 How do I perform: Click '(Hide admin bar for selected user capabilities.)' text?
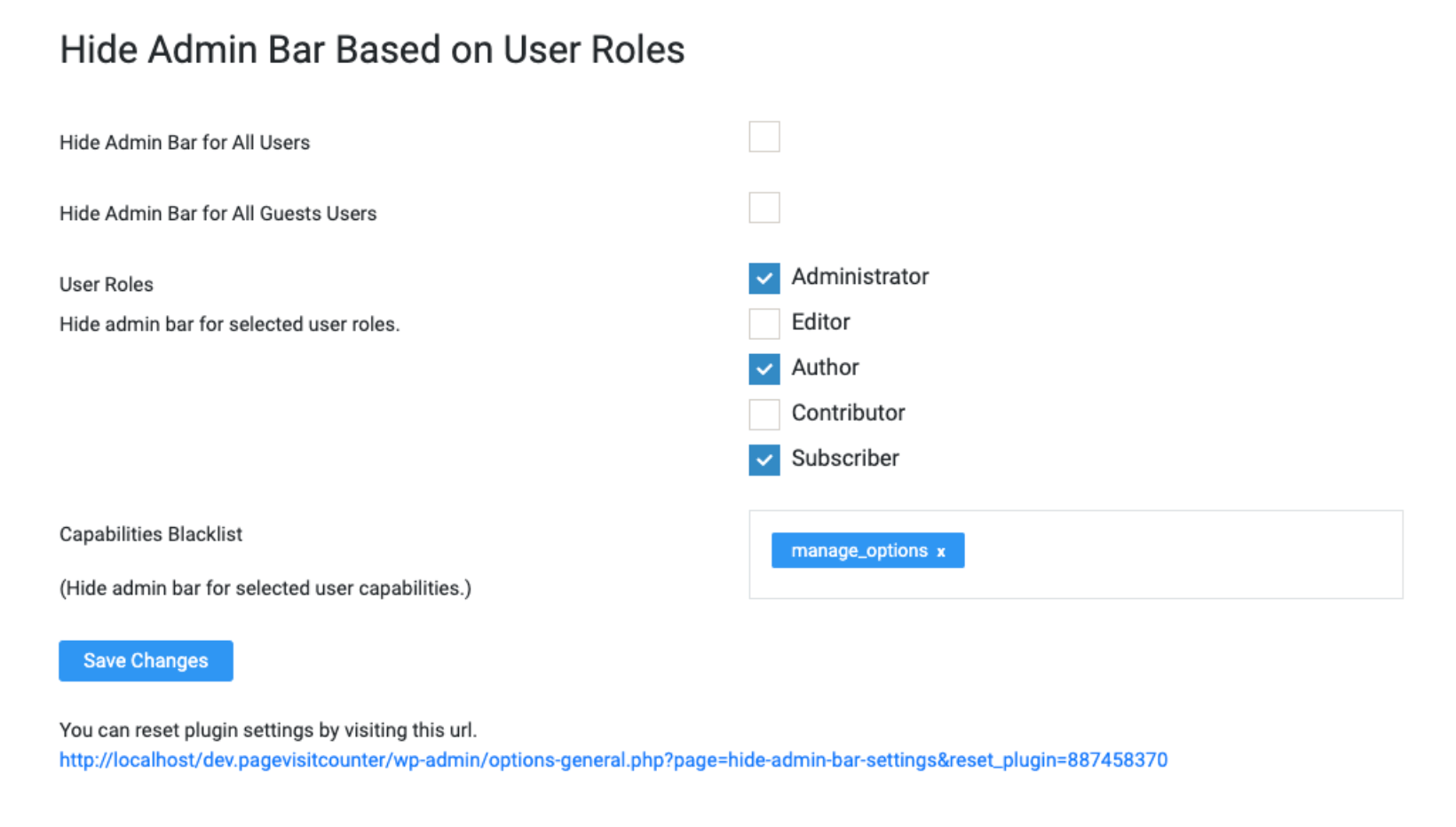pyautogui.click(x=265, y=588)
